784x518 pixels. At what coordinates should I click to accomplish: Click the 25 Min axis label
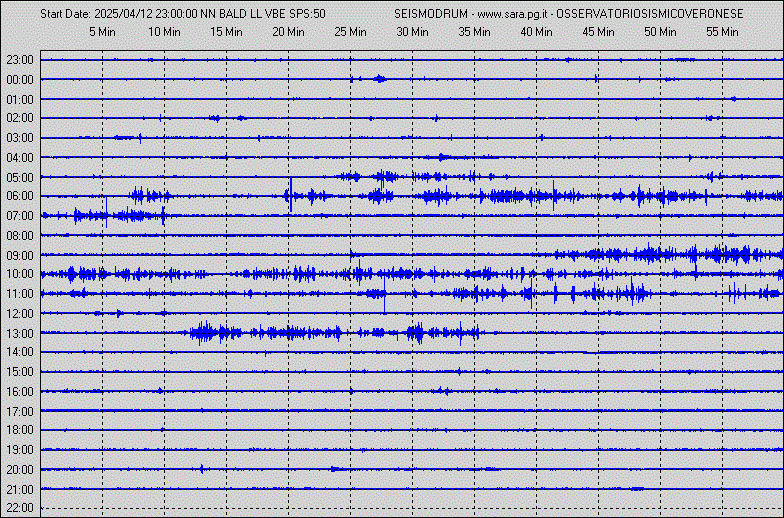tap(350, 32)
